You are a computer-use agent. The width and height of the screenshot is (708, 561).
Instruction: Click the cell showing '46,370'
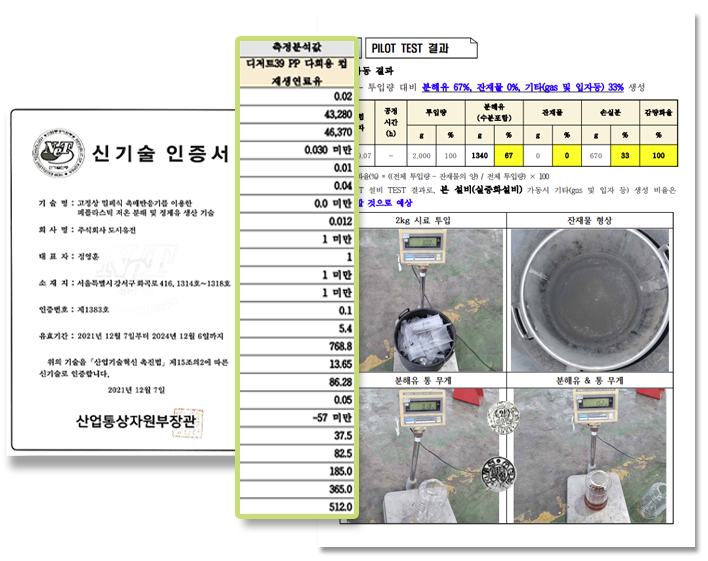point(297,132)
